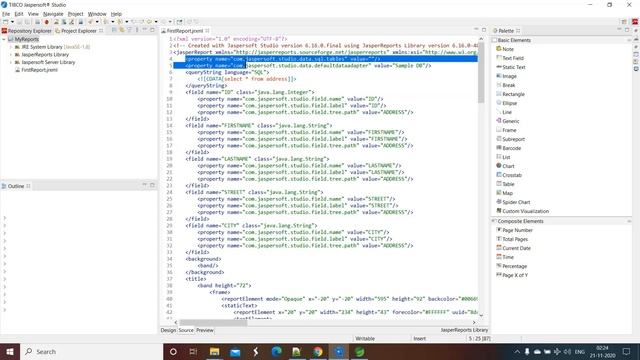Click the editor horizontal scrollbar thumb
Viewport: 640px width, 360px height.
point(213,322)
